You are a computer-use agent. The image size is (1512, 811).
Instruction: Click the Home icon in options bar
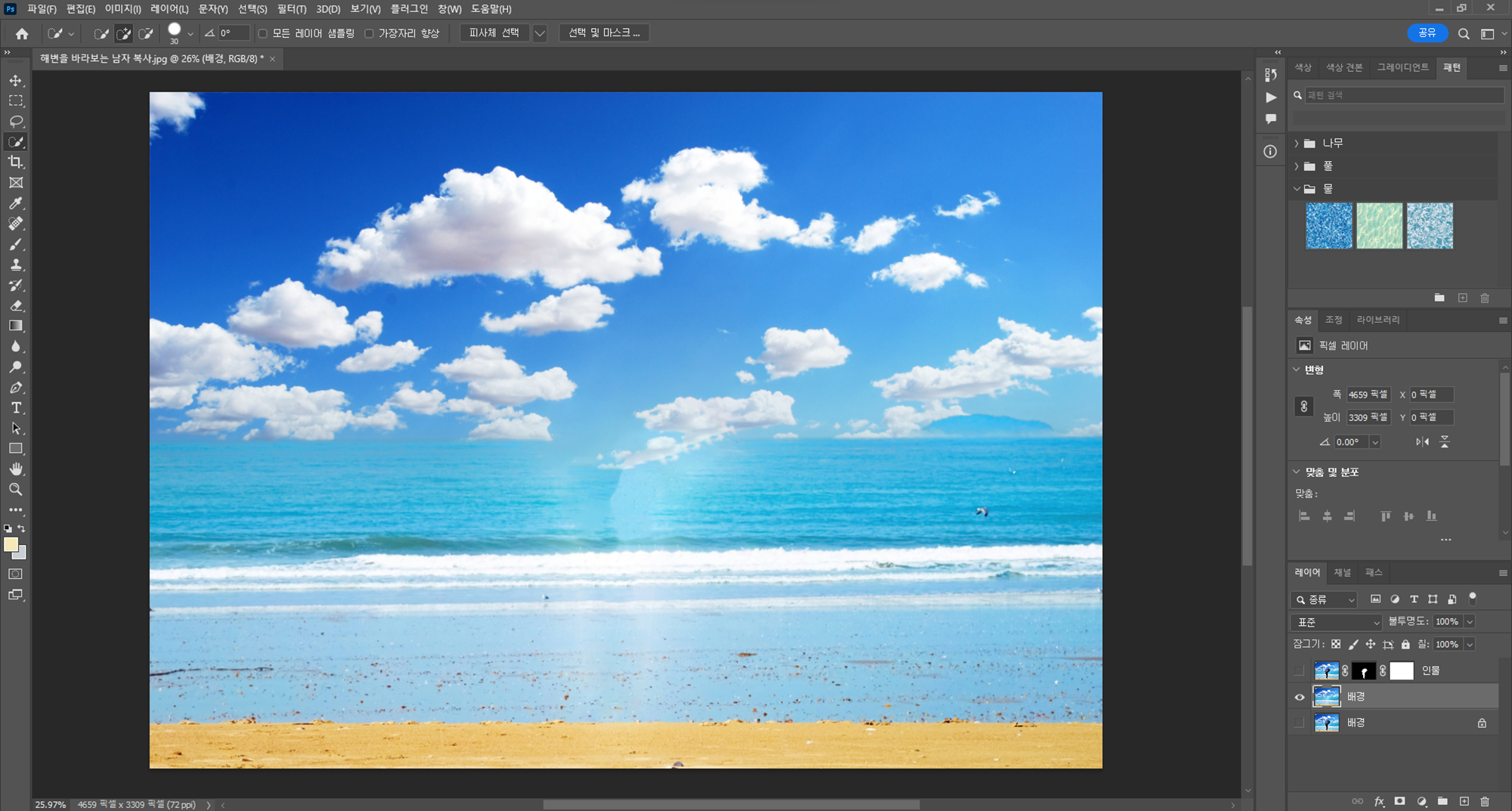(22, 33)
